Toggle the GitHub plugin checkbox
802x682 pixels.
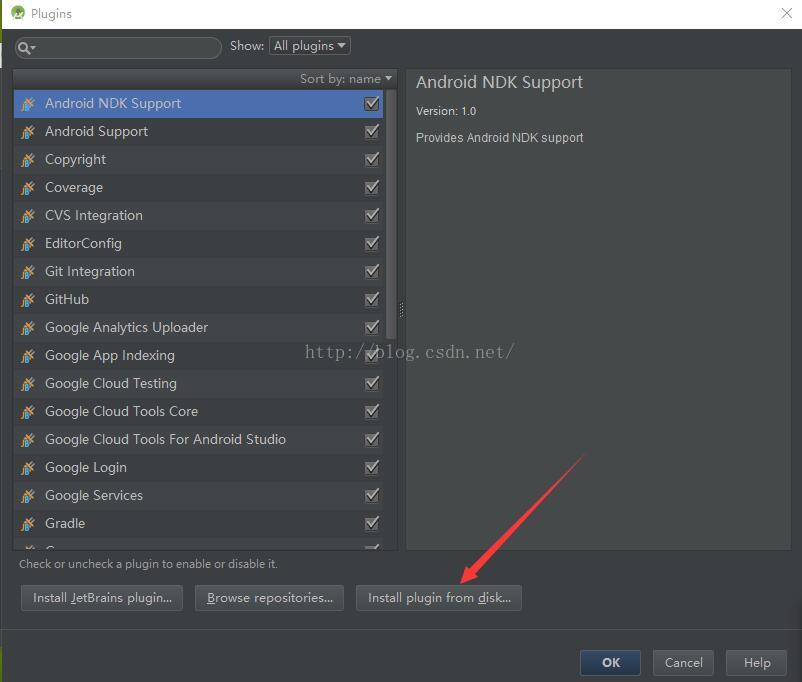click(x=372, y=299)
